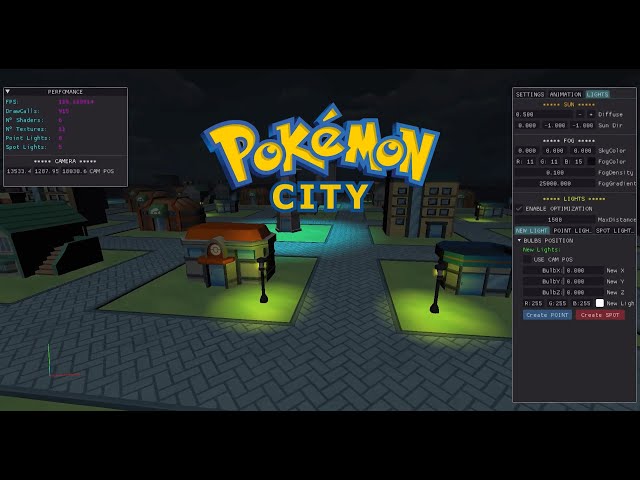The image size is (640, 480).
Task: Click the camera X position 13533.4
Action: click(x=19, y=171)
